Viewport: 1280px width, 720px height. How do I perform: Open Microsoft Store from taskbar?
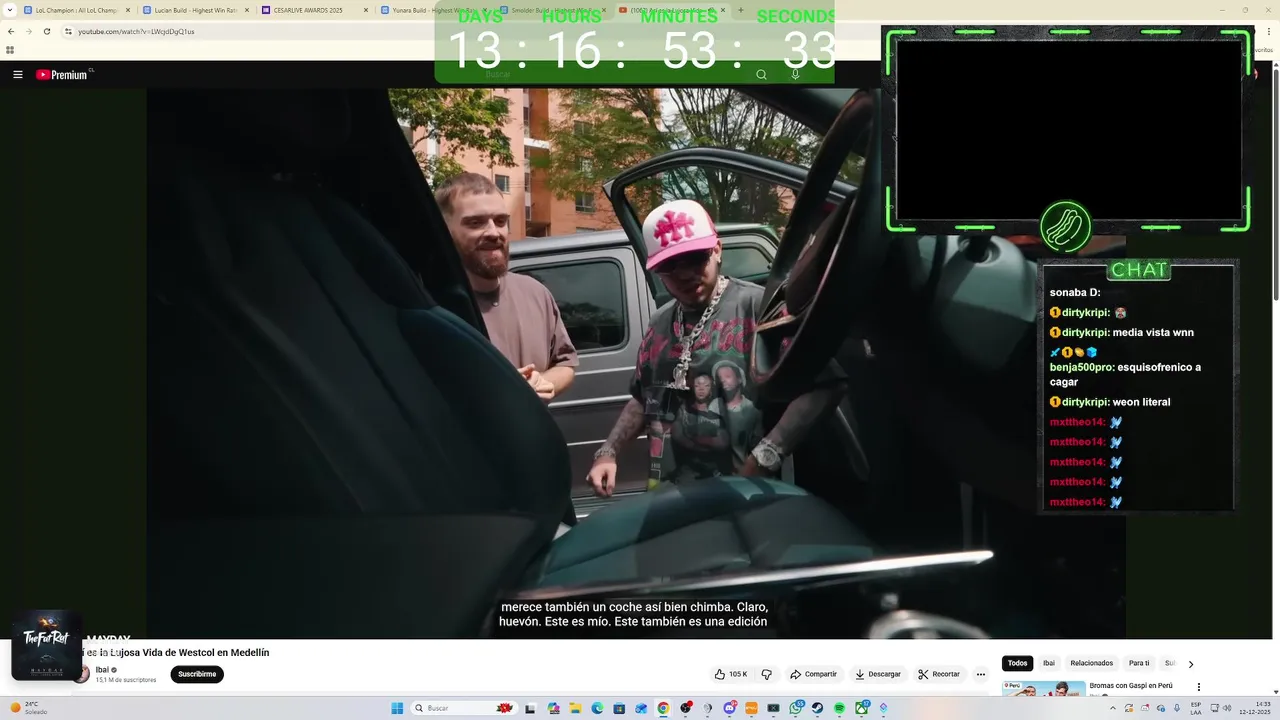pos(619,708)
